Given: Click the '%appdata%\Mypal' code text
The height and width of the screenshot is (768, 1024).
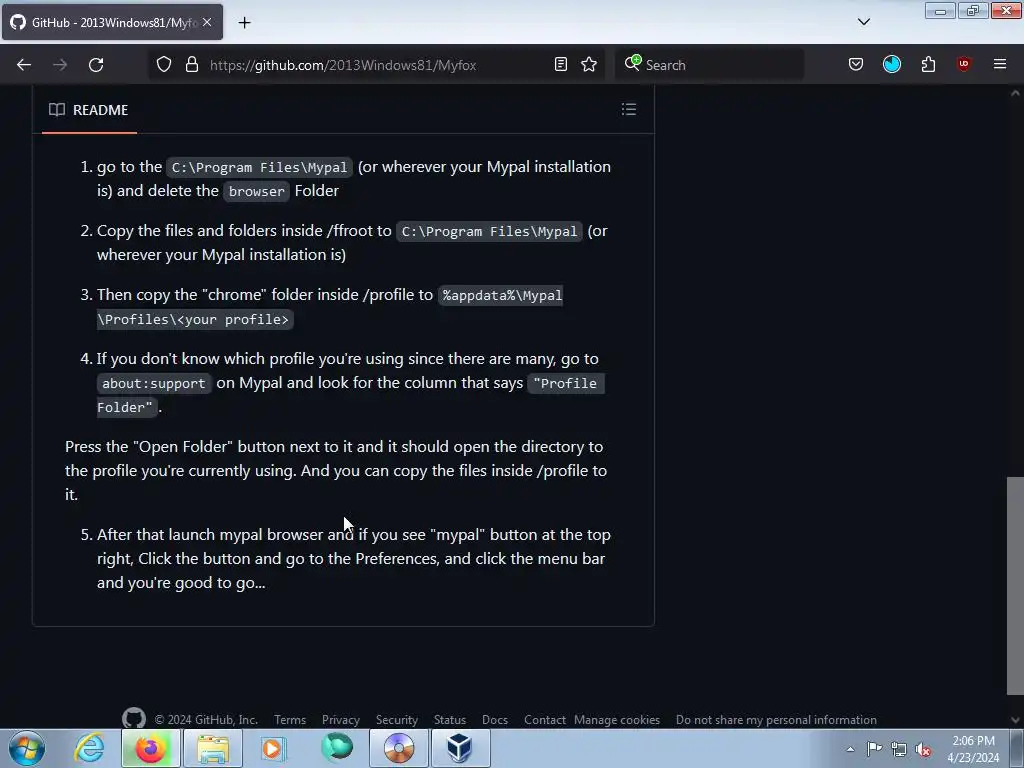Looking at the screenshot, I should pos(502,295).
